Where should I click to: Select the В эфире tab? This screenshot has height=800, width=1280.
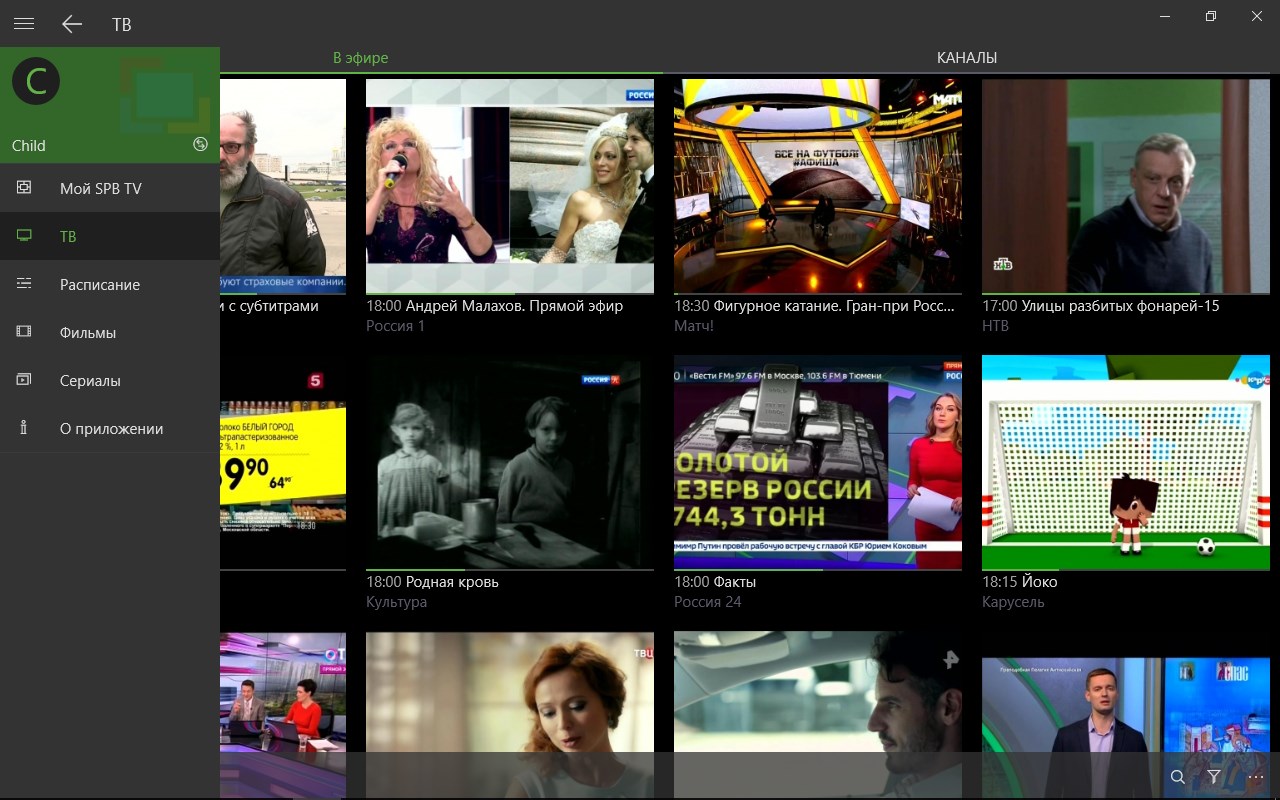pos(359,58)
